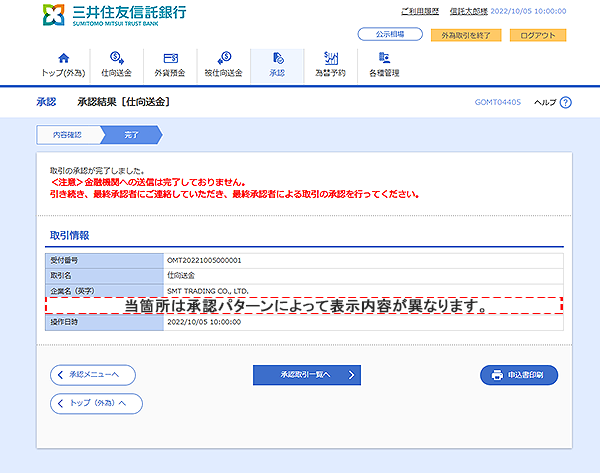600x473 pixels.
Task: Click the ヘルプ text link
Action: 545,102
